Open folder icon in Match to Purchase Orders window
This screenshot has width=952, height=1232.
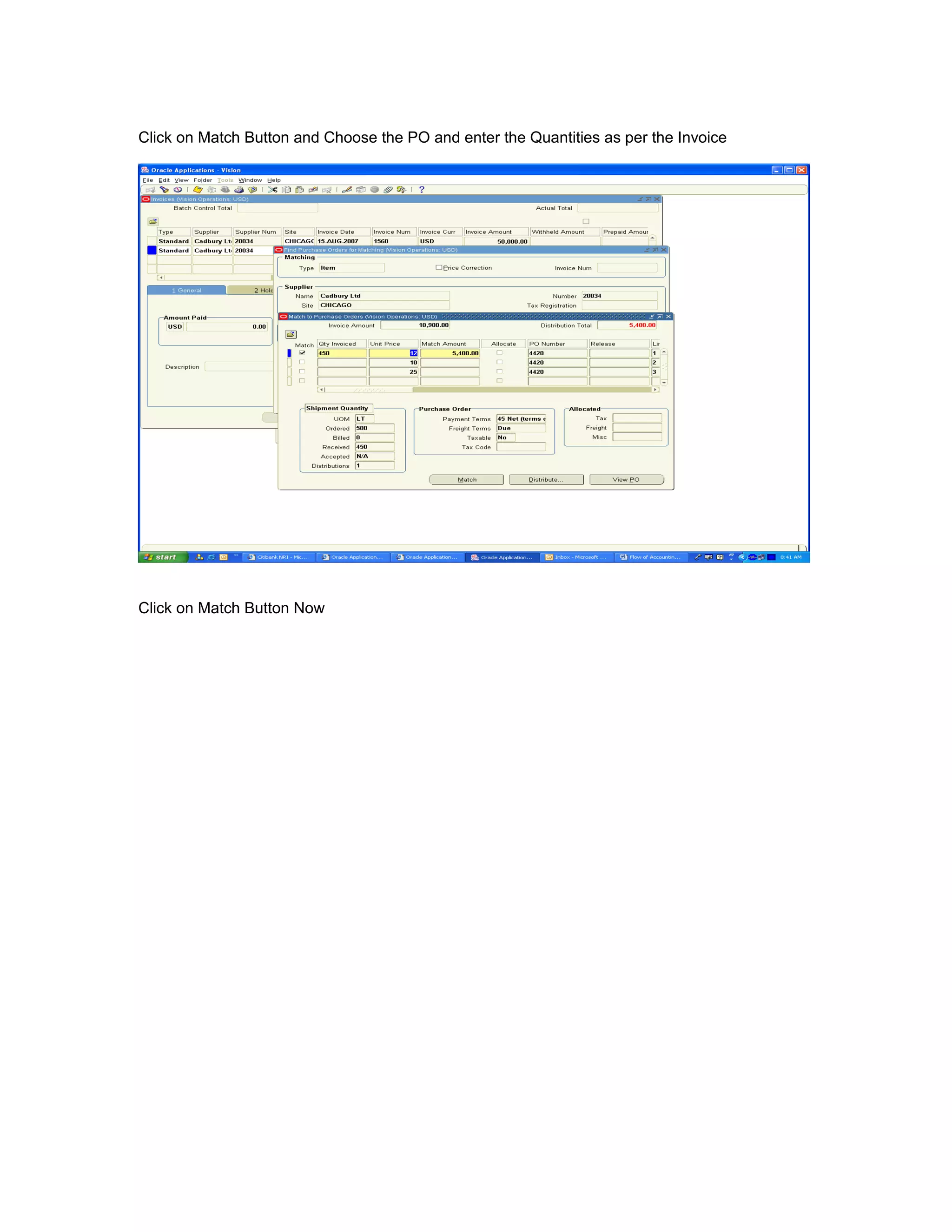tap(291, 334)
